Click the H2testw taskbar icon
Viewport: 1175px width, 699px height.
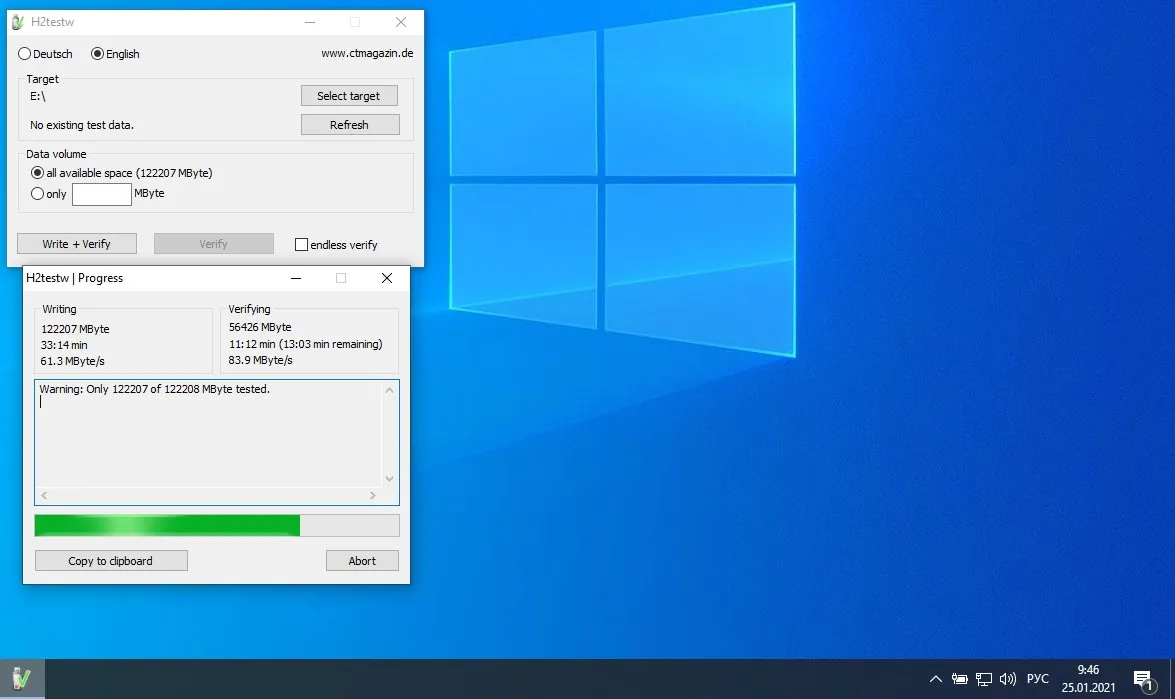(x=22, y=679)
